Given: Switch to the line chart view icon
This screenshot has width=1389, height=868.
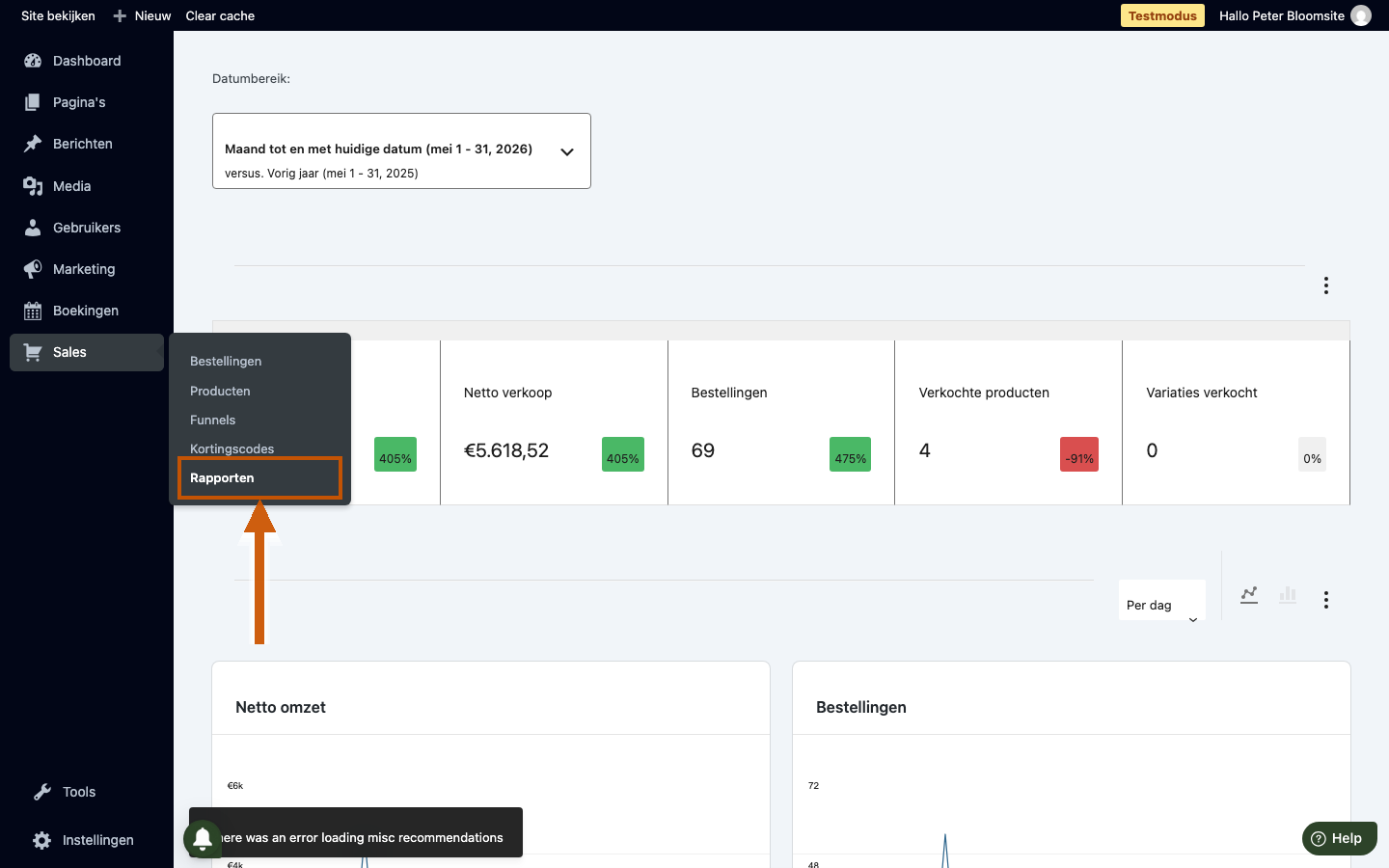Looking at the screenshot, I should [1249, 595].
